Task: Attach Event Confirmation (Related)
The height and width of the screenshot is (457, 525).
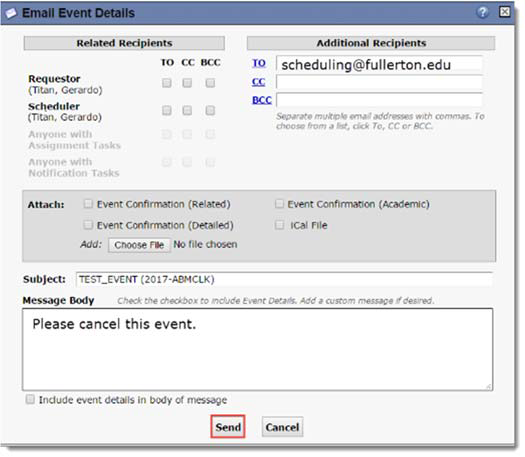Action: coord(88,204)
